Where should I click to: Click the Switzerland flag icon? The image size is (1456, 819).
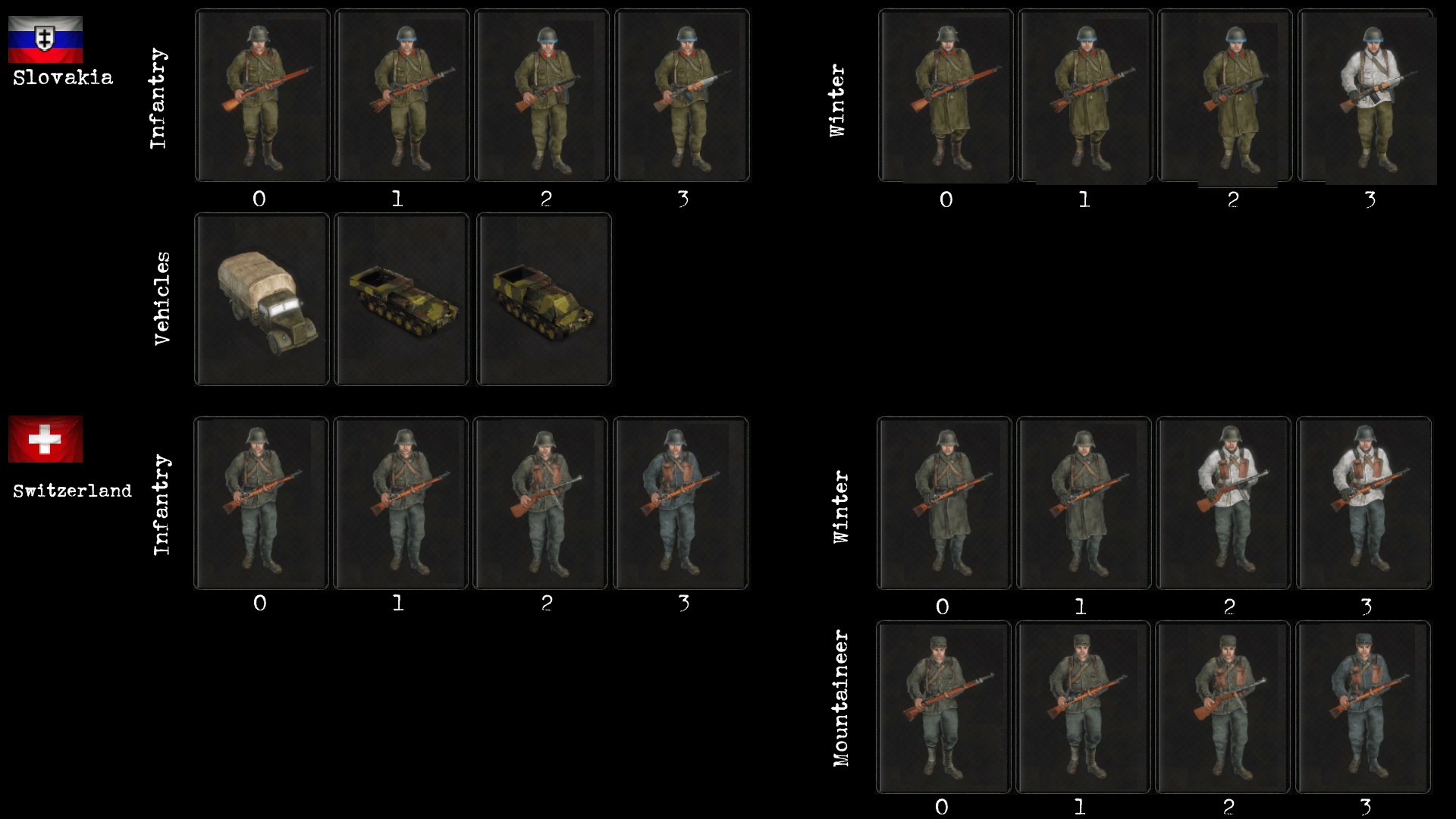[x=45, y=439]
